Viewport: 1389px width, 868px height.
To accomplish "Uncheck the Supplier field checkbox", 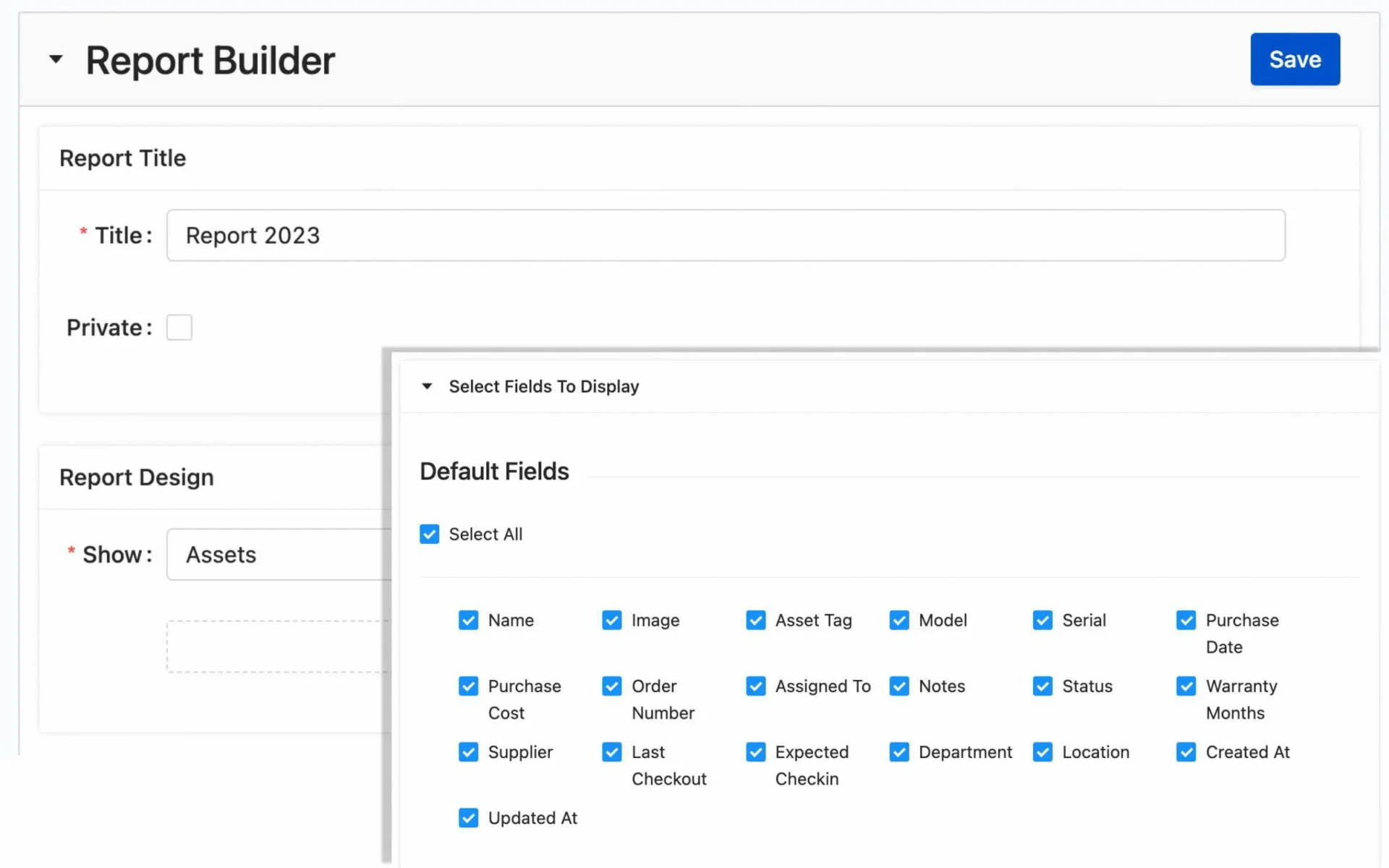I will [x=468, y=752].
